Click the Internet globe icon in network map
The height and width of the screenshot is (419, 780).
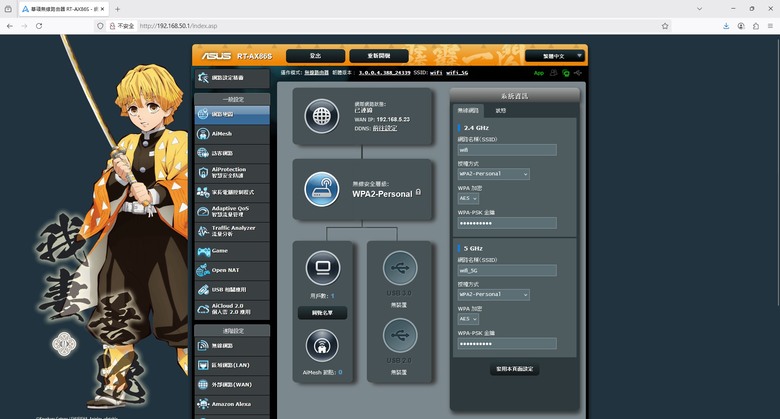(x=322, y=116)
